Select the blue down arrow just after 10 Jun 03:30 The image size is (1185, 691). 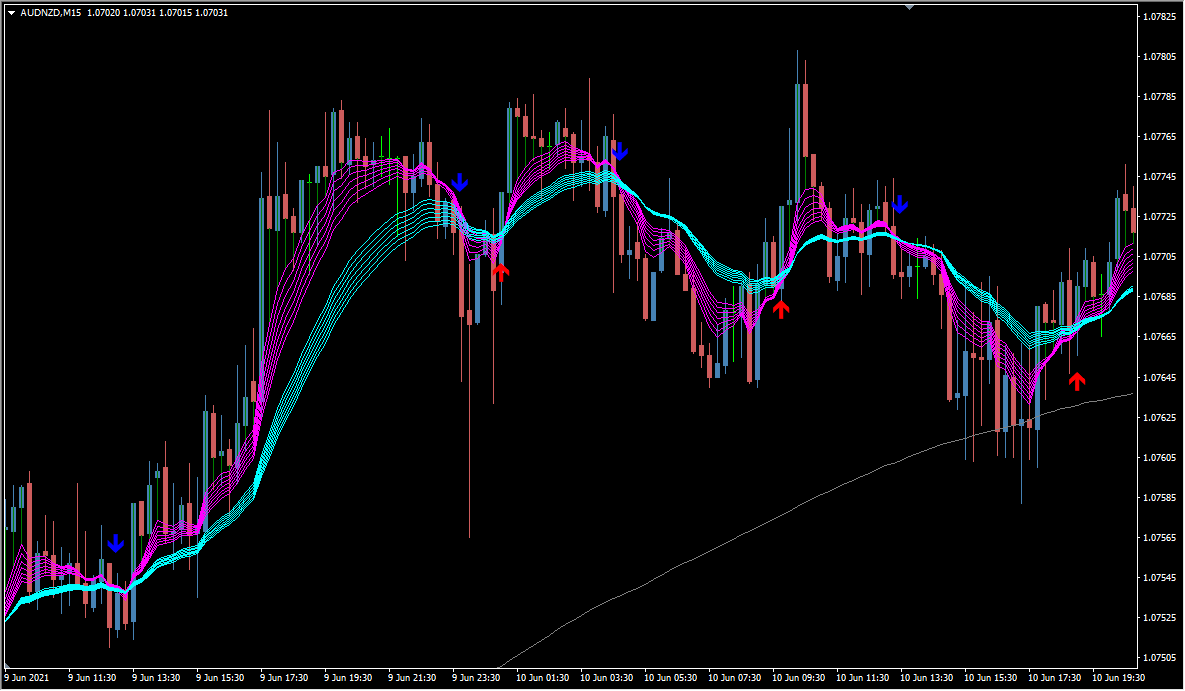(x=620, y=152)
